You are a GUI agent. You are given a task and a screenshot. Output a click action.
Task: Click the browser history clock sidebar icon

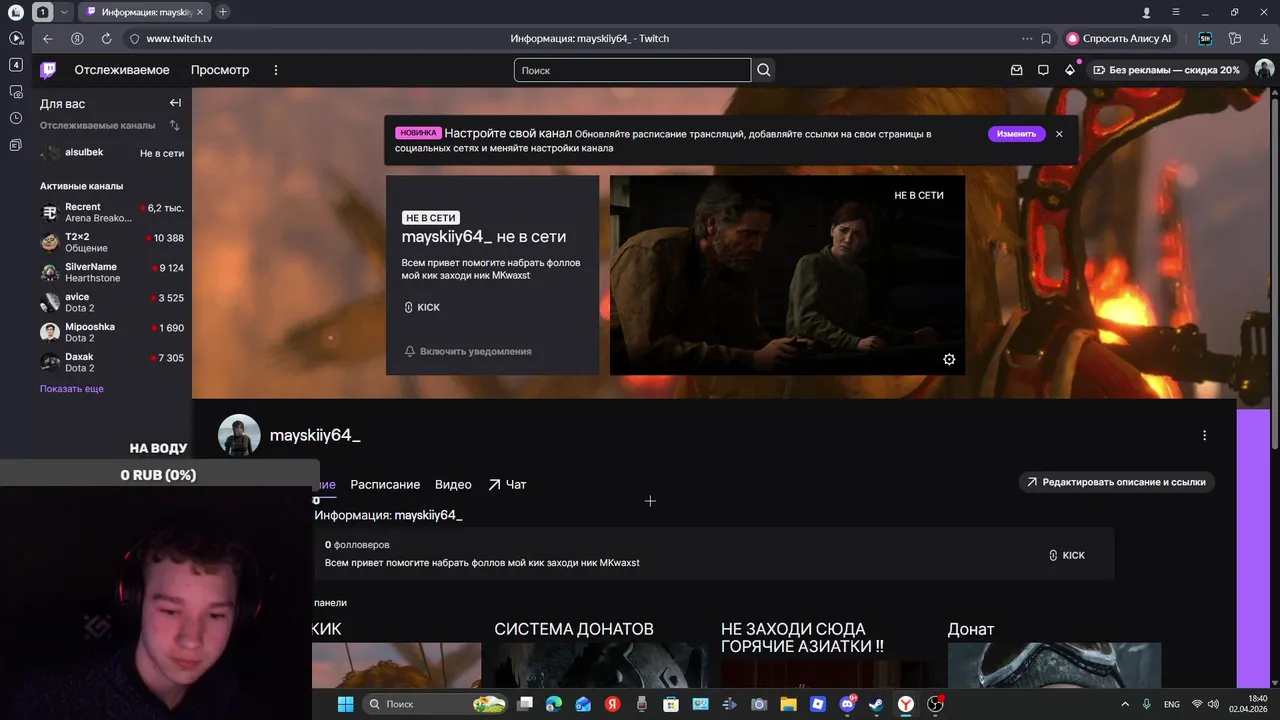coord(15,118)
